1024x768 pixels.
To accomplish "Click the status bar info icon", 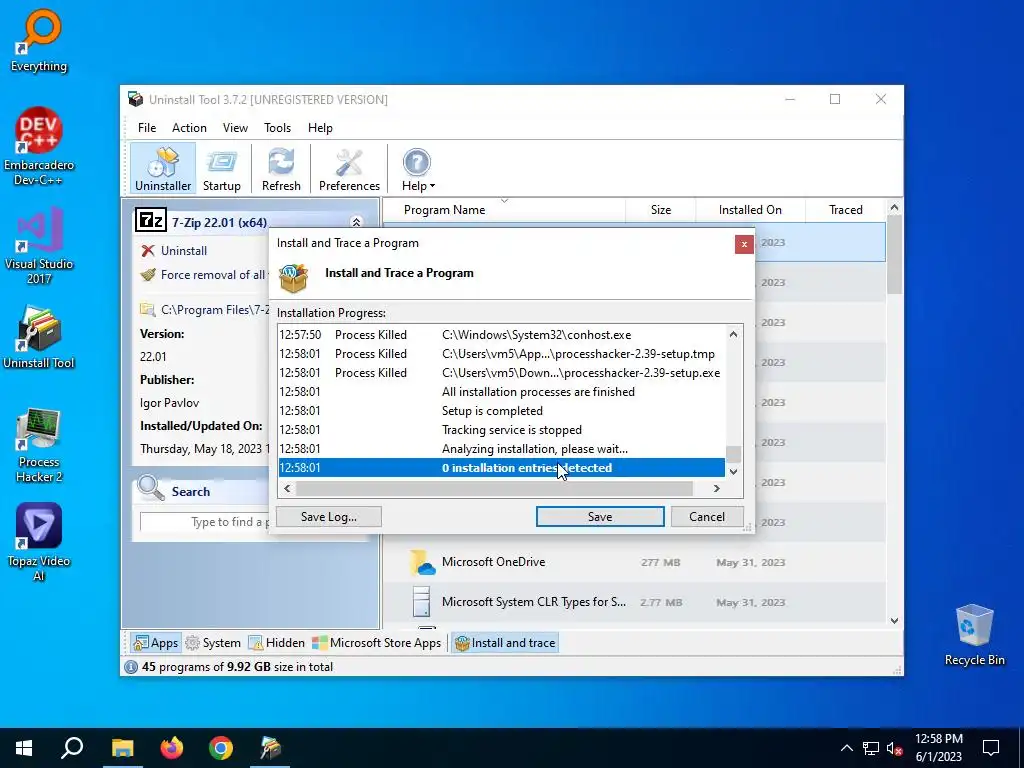I will (x=131, y=667).
